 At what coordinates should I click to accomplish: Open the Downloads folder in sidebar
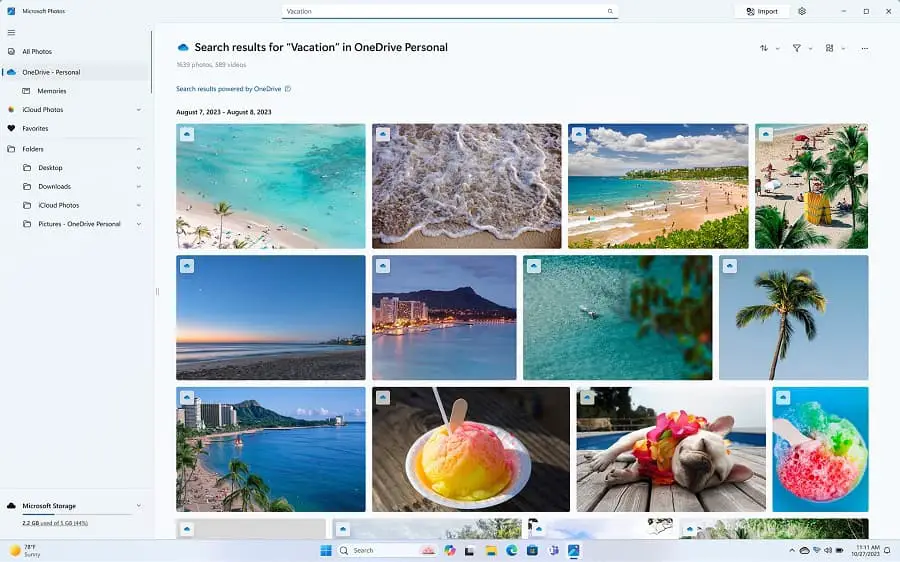click(54, 186)
